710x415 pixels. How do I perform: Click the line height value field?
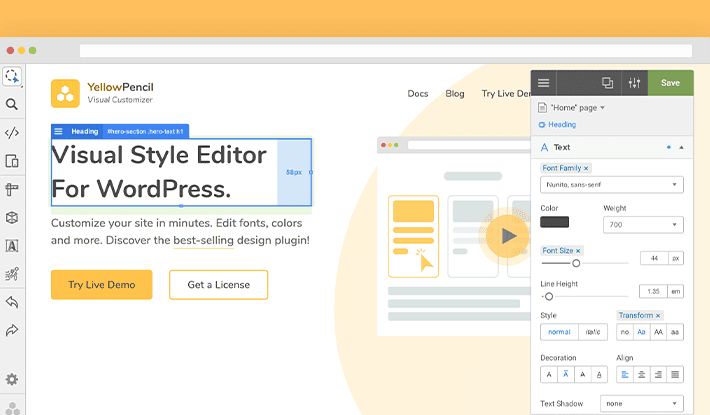(653, 291)
